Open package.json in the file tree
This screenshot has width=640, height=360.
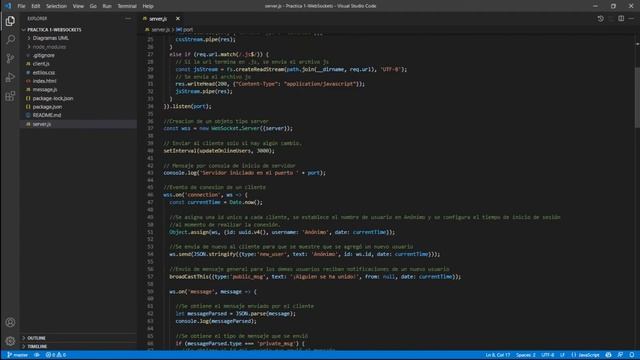(x=47, y=107)
